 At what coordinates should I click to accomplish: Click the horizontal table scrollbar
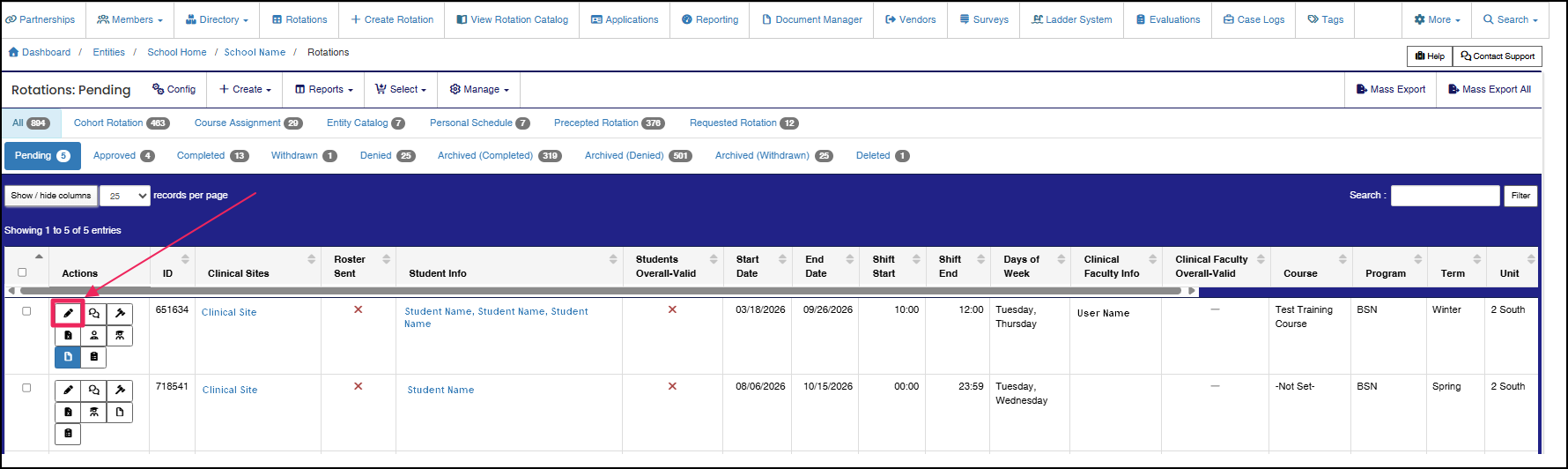pyautogui.click(x=602, y=290)
